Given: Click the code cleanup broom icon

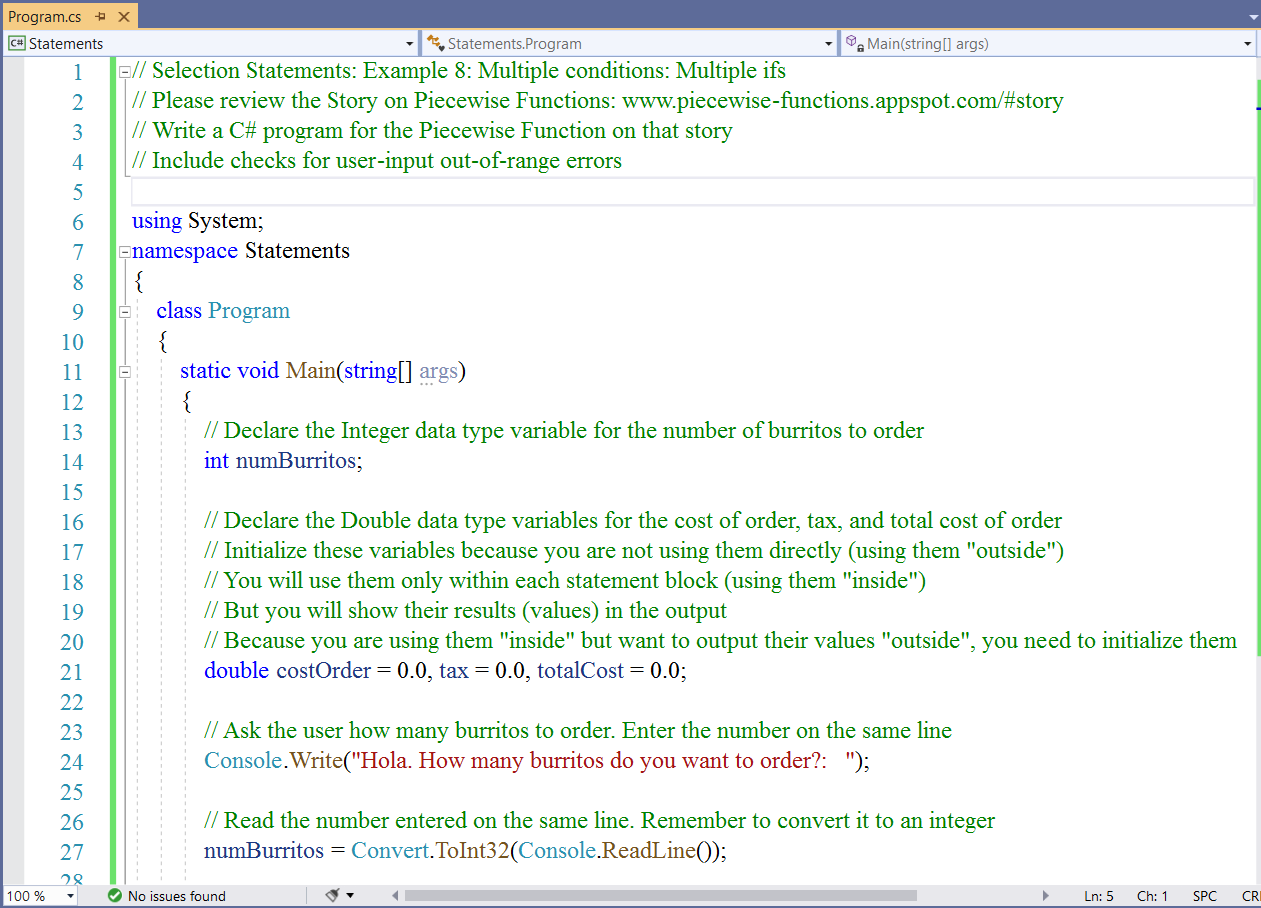Looking at the screenshot, I should pyautogui.click(x=333, y=896).
